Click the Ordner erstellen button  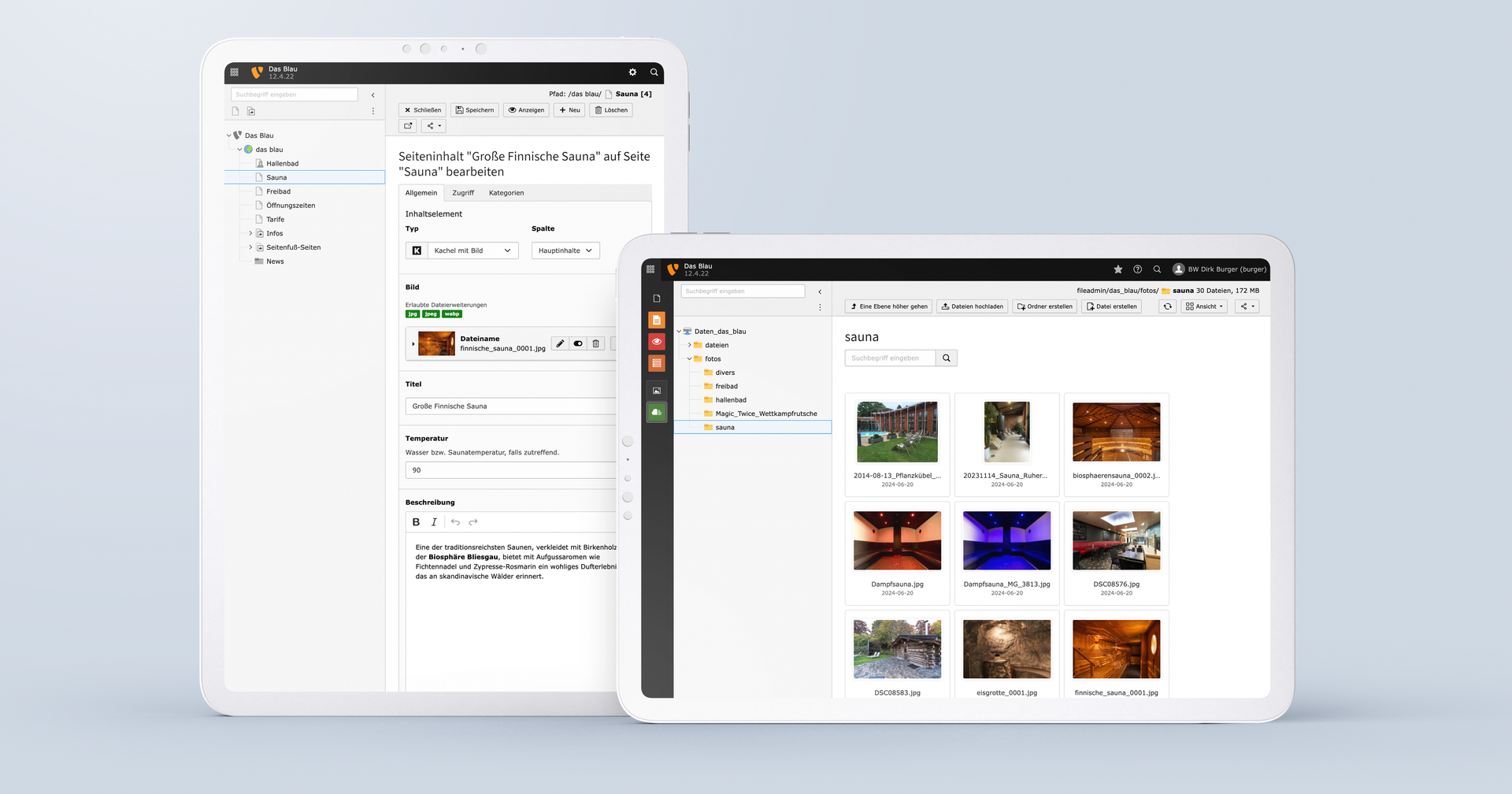tap(1045, 306)
